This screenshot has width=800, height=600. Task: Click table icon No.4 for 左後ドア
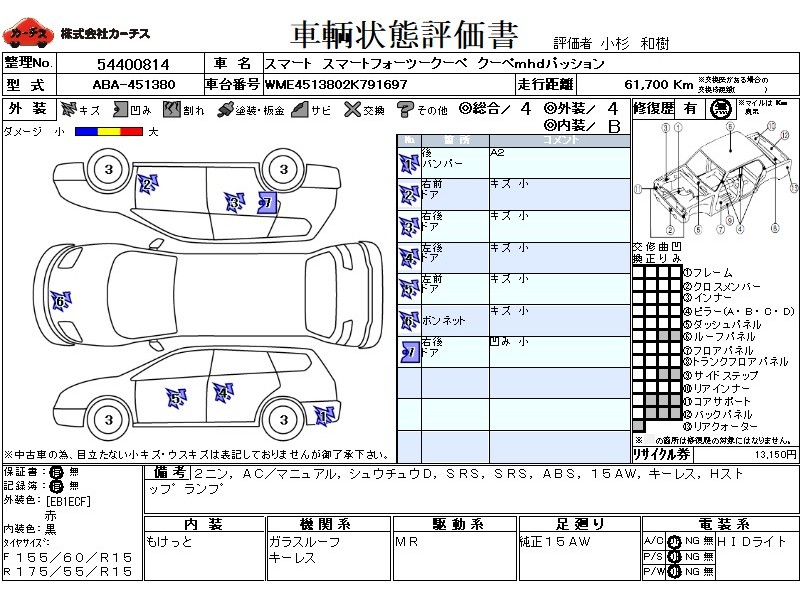point(409,258)
